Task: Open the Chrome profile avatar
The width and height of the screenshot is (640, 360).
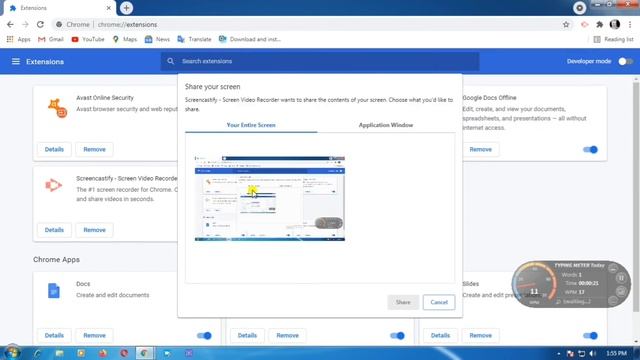Action: 615,24
